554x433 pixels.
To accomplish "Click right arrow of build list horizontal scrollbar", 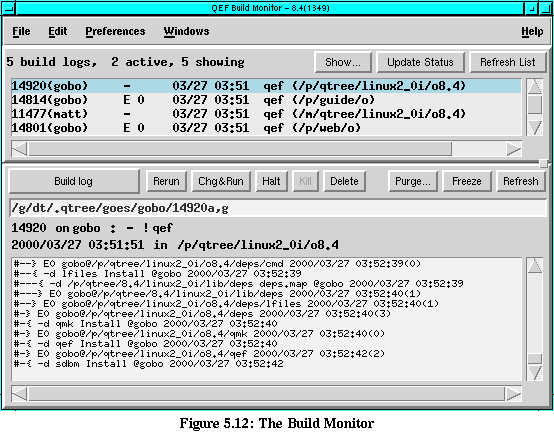I will click(x=514, y=149).
